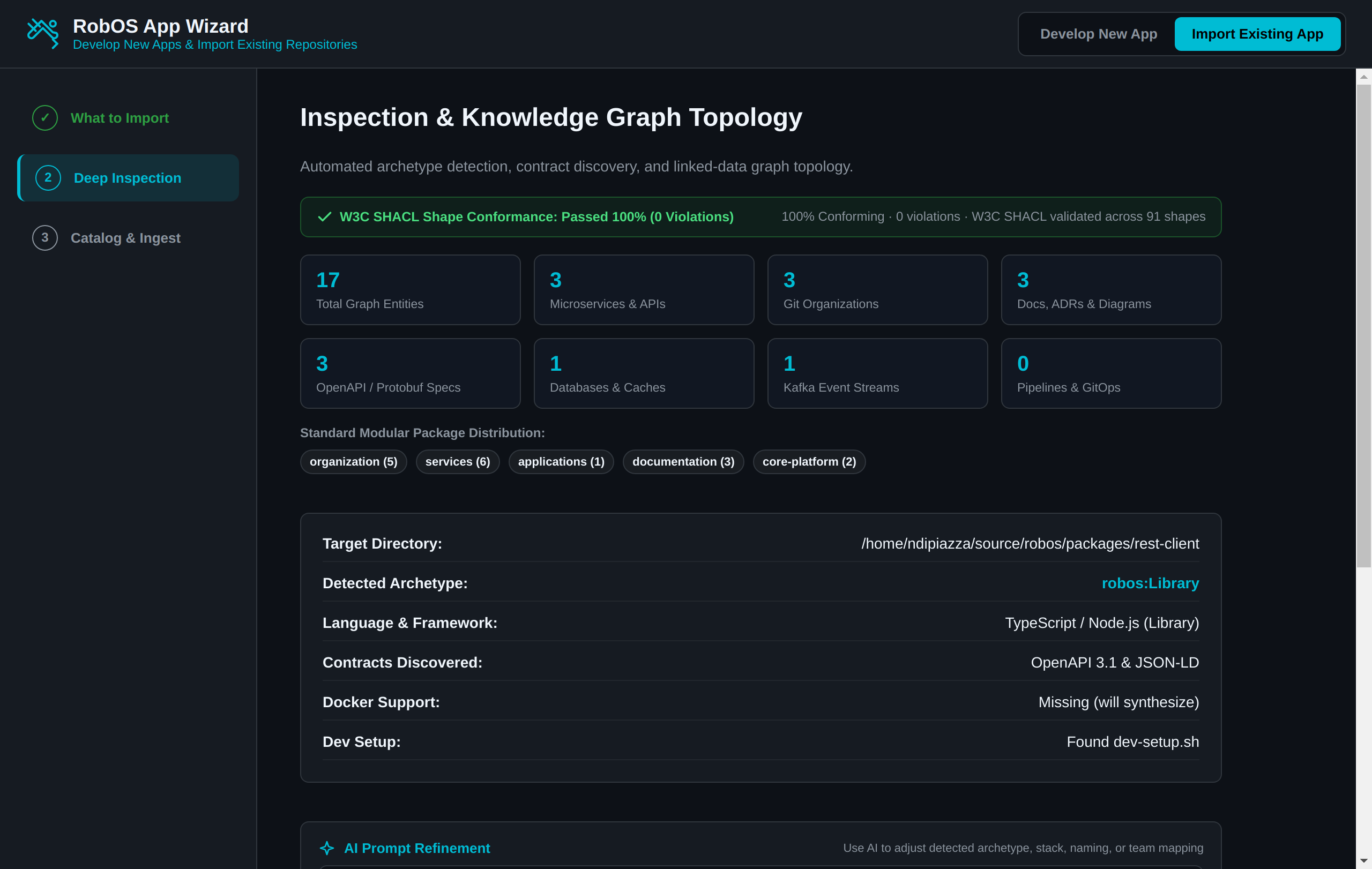Click the SHACL conformance checkmark icon
The height and width of the screenshot is (869, 1372).
pyautogui.click(x=325, y=217)
